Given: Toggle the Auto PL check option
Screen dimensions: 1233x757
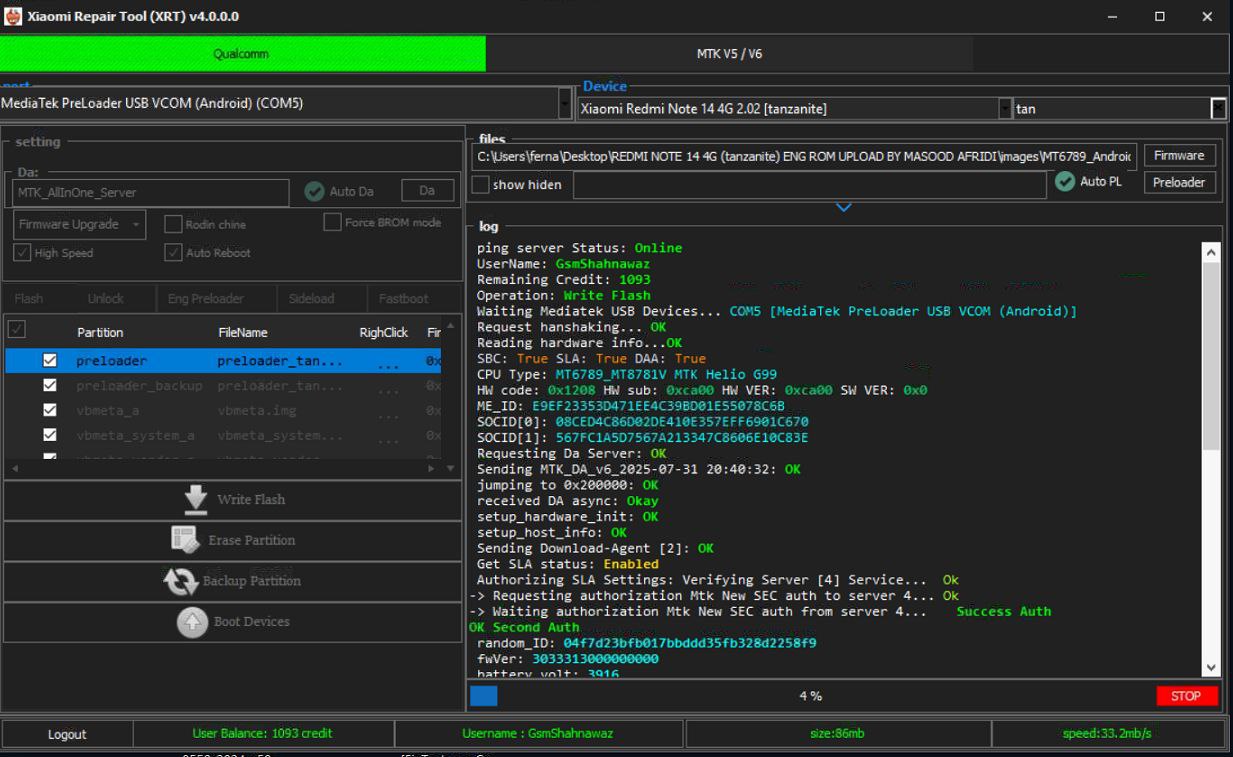Looking at the screenshot, I should click(1065, 181).
